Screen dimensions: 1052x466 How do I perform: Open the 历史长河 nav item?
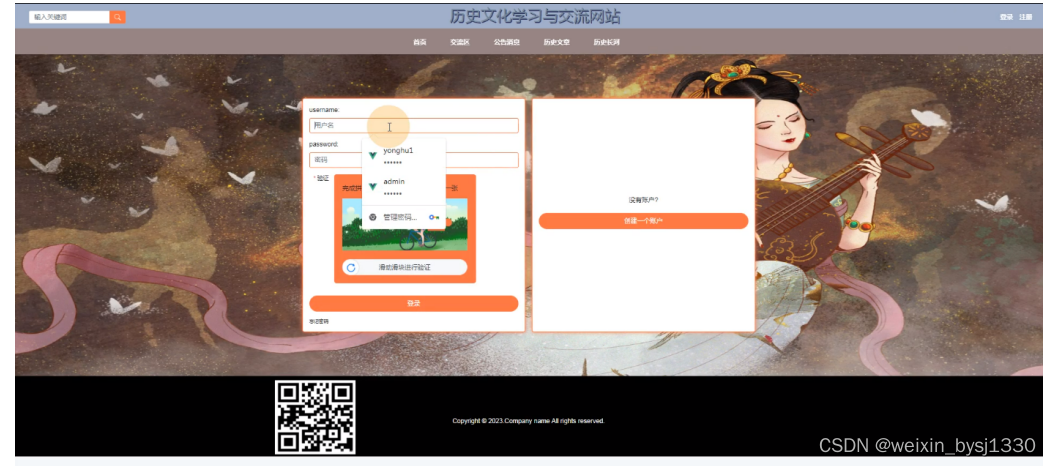coord(607,42)
